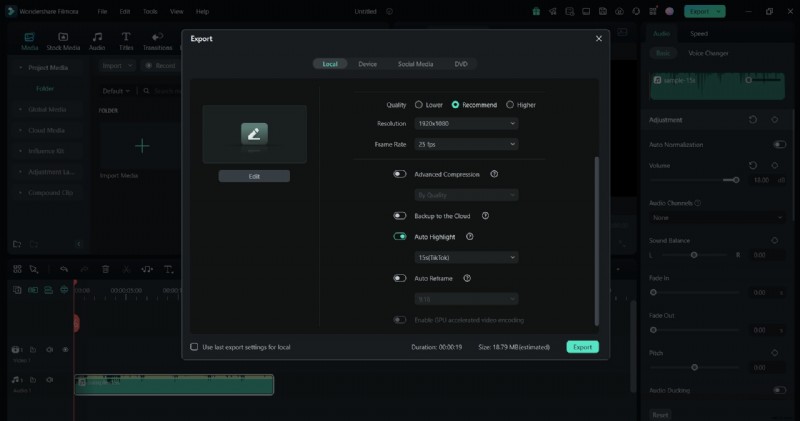This screenshot has height=421, width=800.
Task: Open the Resolution 1920x1080 dropdown
Action: coord(466,123)
